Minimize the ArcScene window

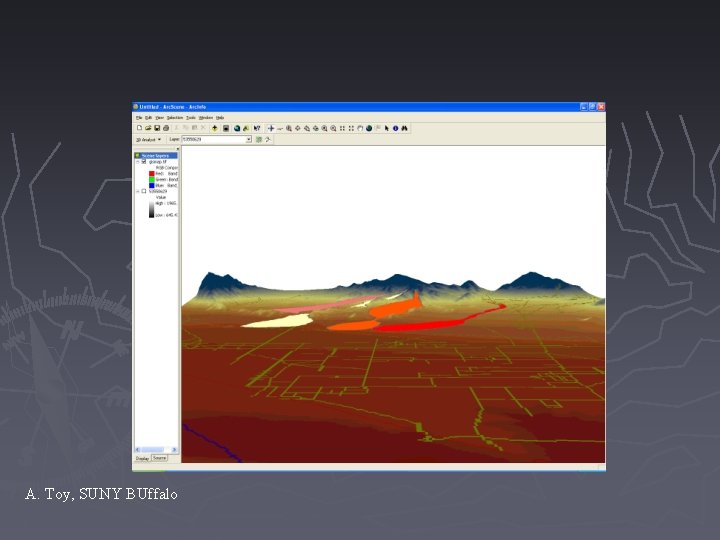(584, 107)
